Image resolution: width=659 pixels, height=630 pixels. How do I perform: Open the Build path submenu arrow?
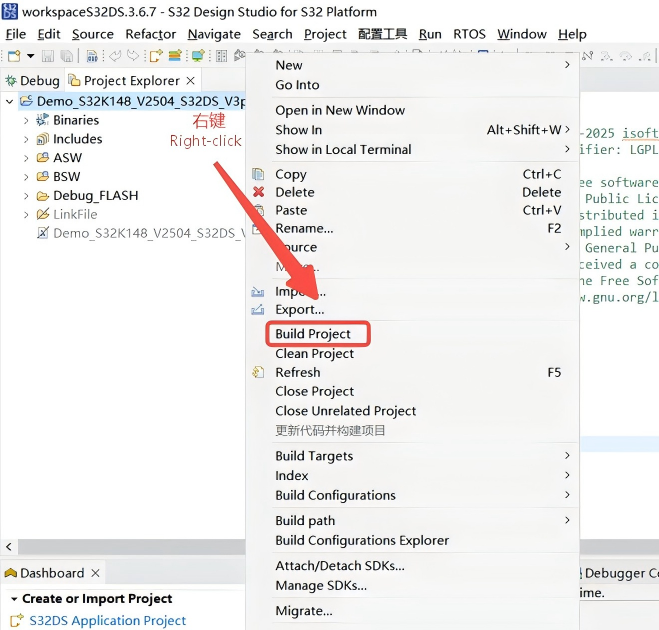[x=567, y=520]
